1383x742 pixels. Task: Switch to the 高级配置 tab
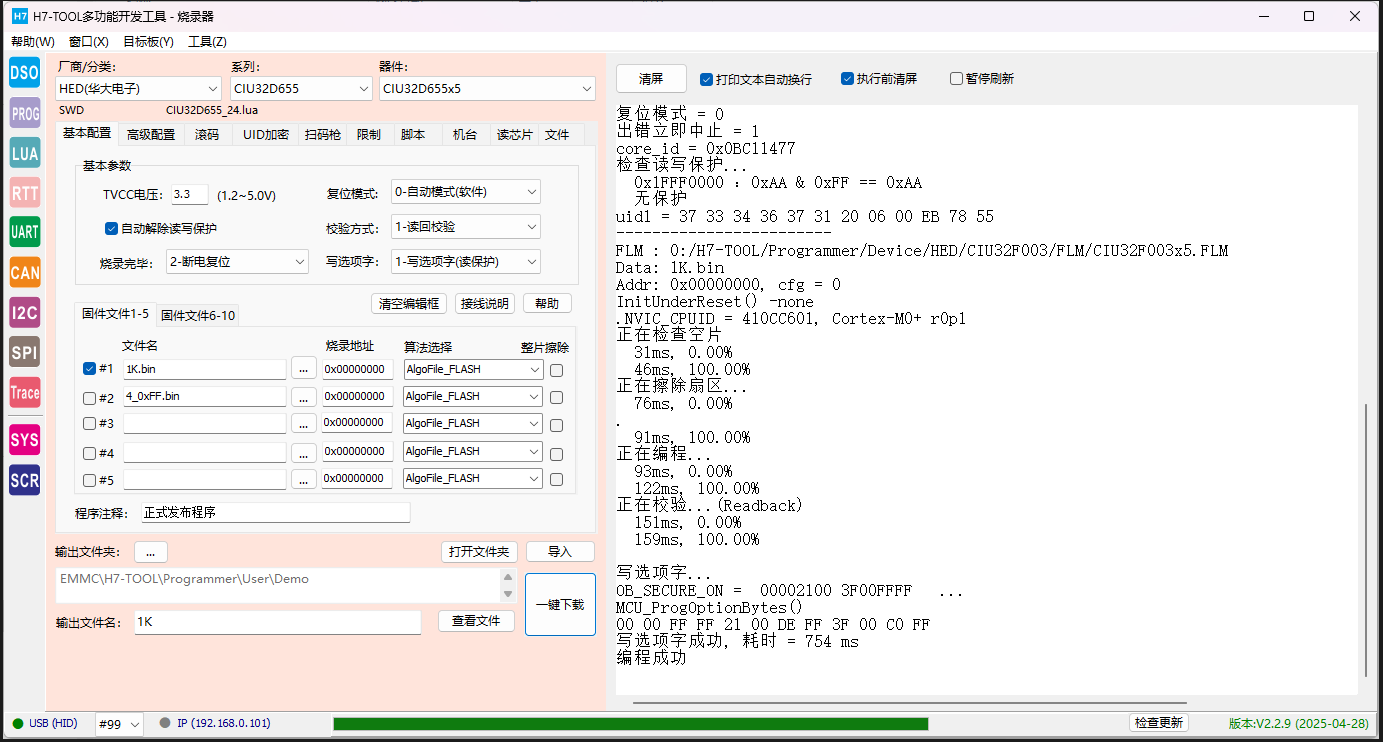click(151, 135)
